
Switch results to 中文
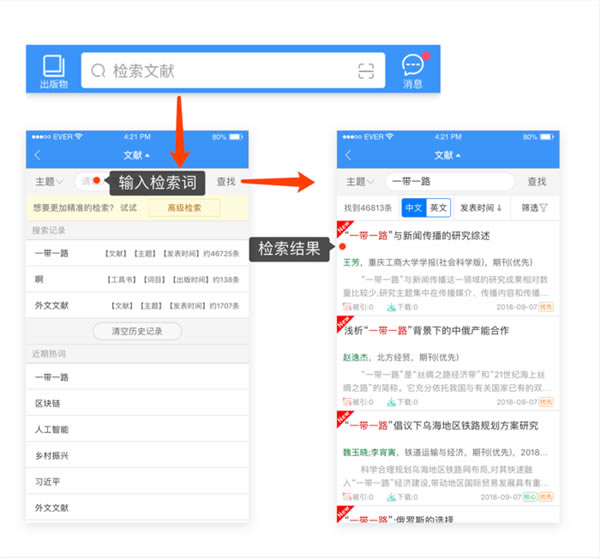pyautogui.click(x=414, y=208)
